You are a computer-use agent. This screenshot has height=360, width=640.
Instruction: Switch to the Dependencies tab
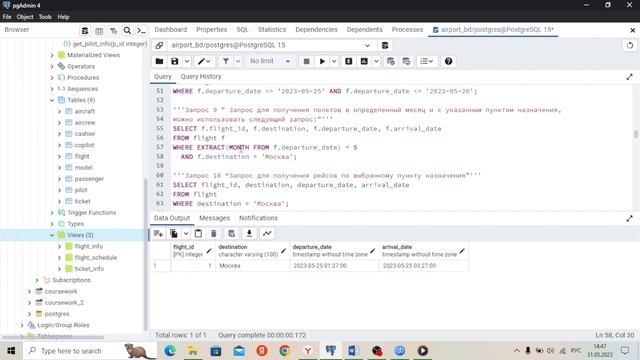[316, 29]
